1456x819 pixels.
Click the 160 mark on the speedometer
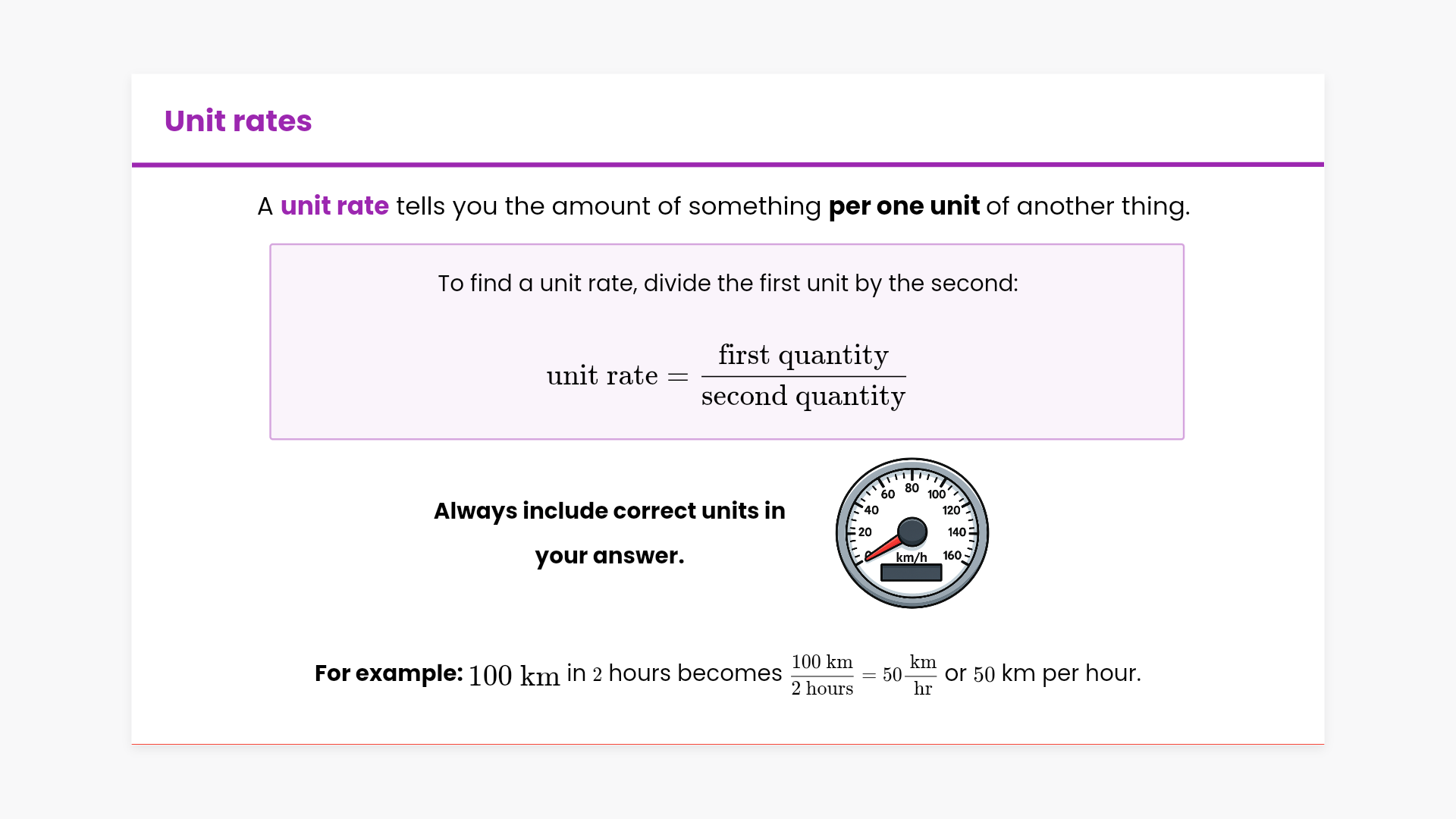[952, 555]
